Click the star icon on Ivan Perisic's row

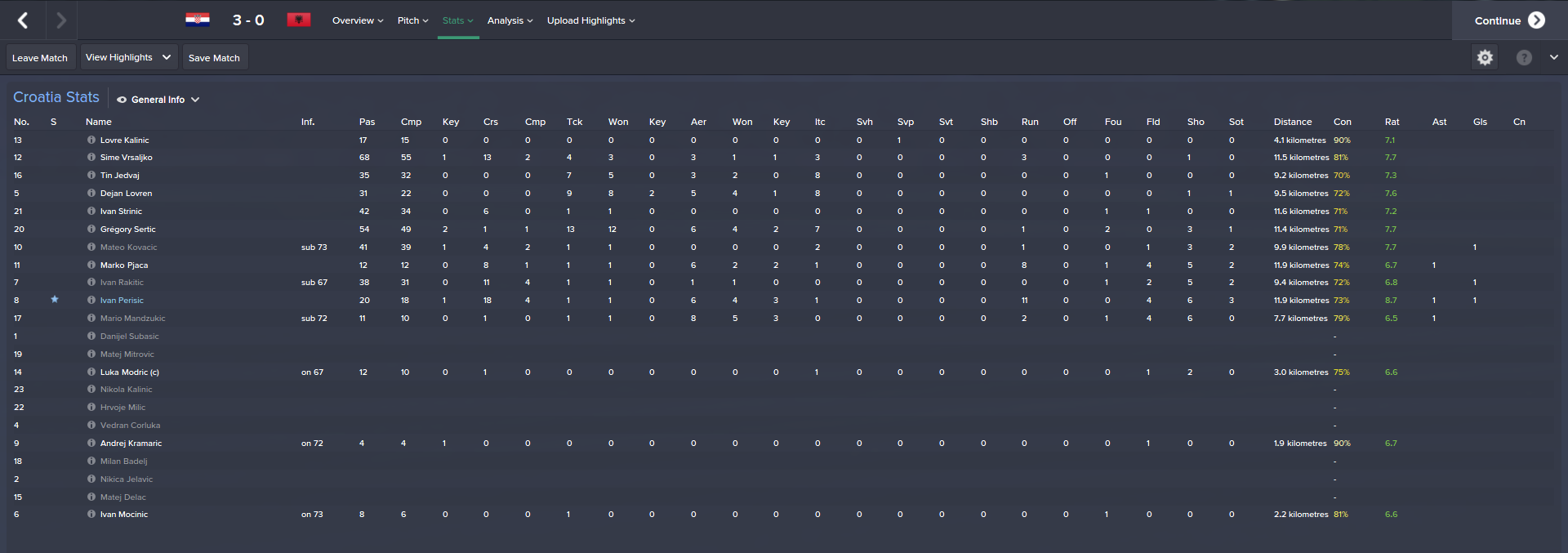point(55,300)
